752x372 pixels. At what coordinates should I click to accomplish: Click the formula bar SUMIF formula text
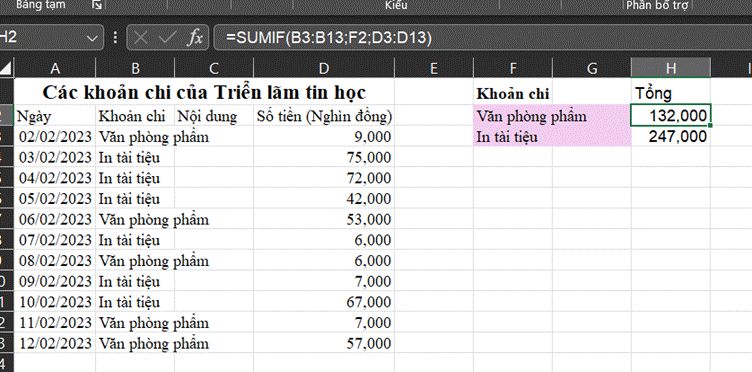click(329, 37)
